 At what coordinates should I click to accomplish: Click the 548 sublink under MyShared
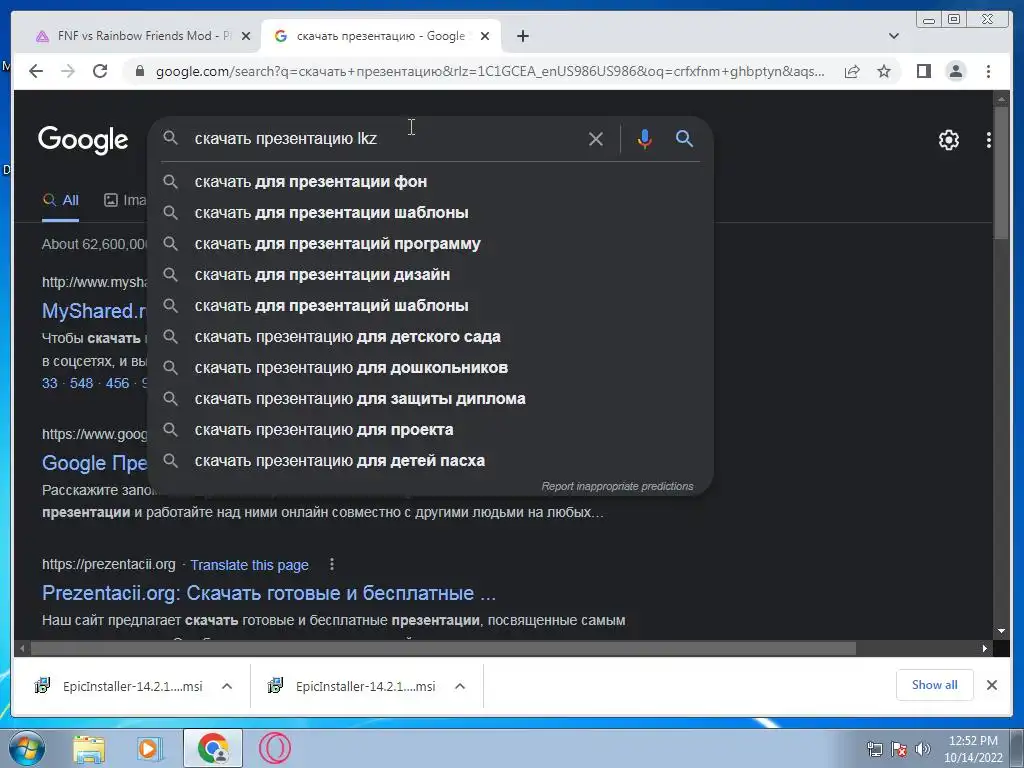point(82,383)
